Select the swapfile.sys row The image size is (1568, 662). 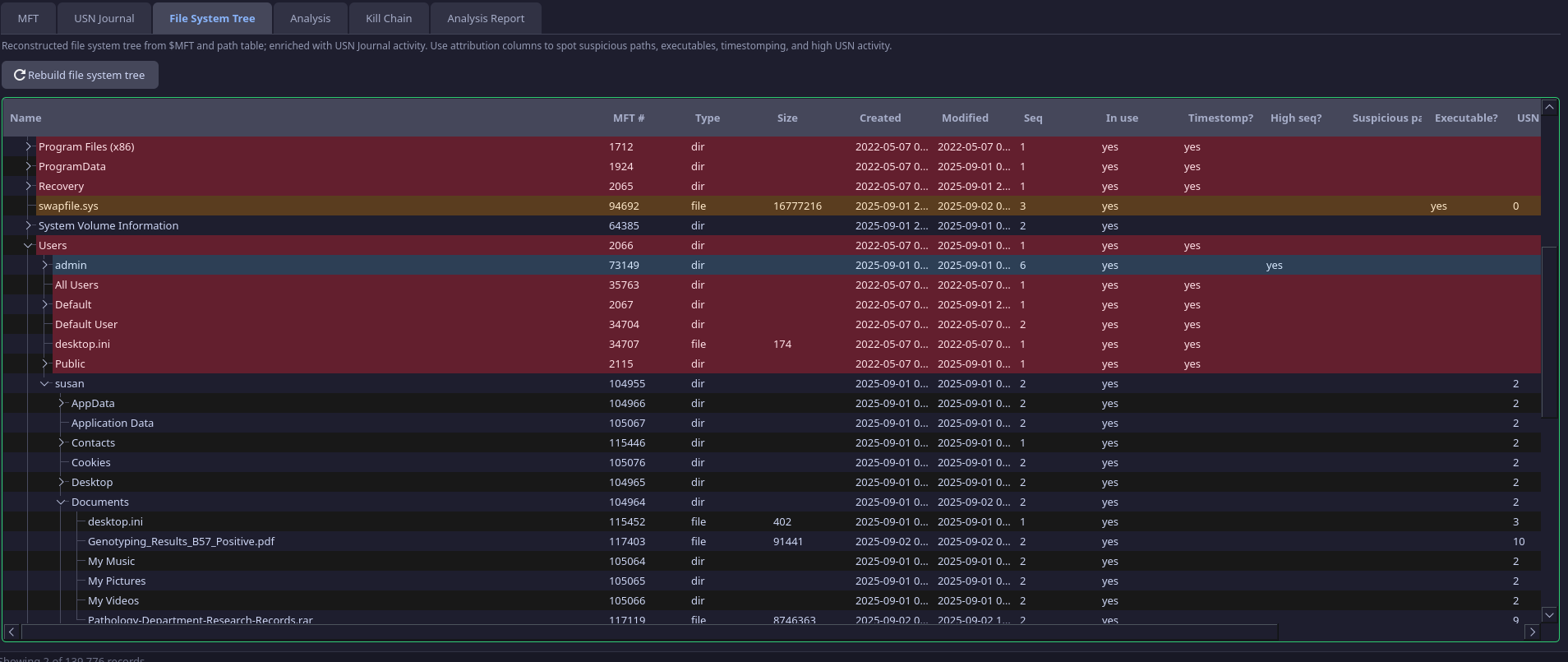tap(68, 206)
